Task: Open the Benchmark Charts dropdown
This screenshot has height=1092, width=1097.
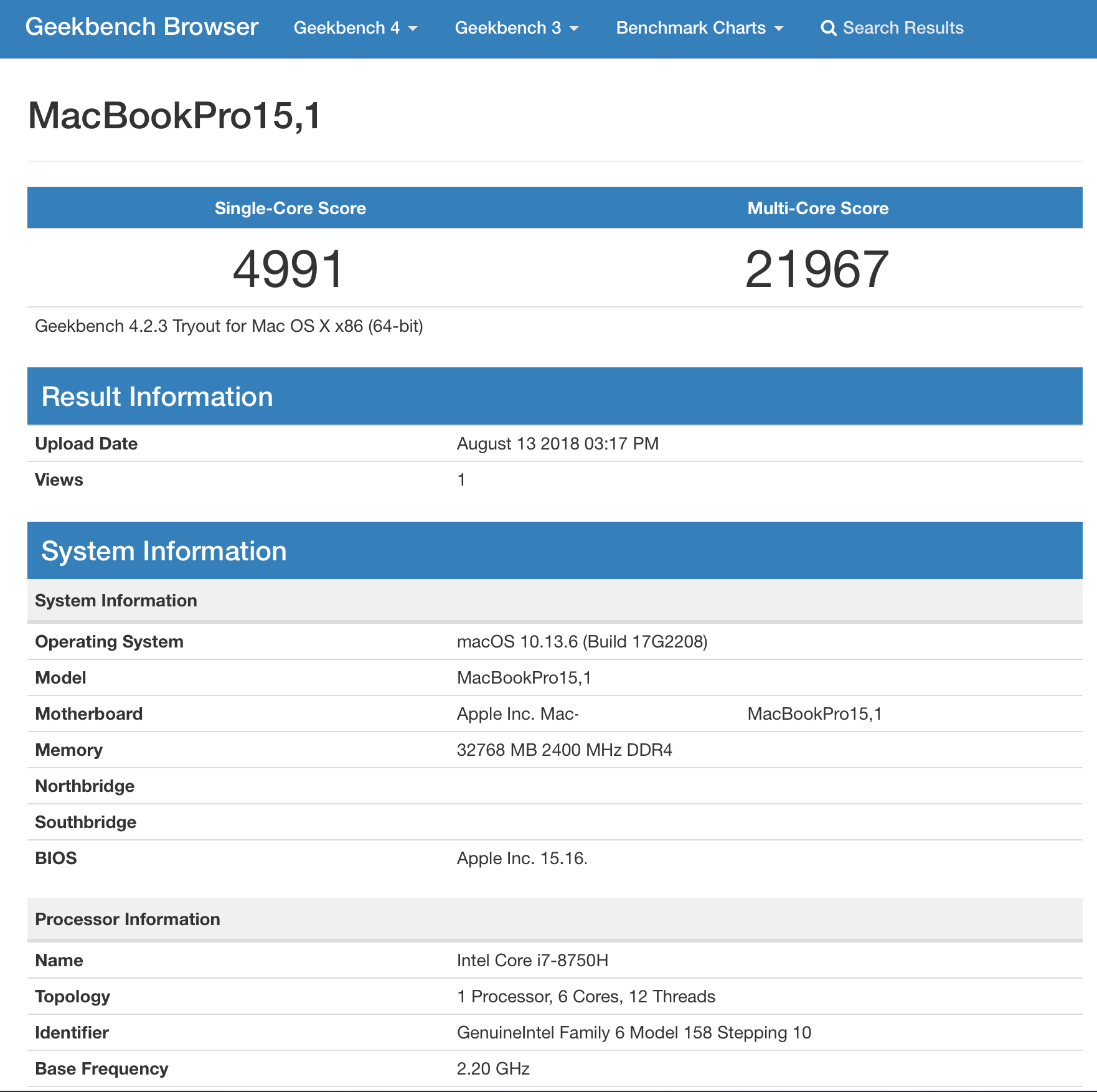Action: click(x=700, y=28)
